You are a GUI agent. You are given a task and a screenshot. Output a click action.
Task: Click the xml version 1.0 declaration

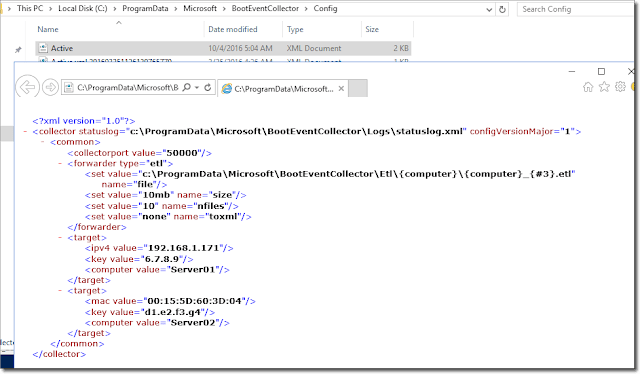click(x=84, y=121)
